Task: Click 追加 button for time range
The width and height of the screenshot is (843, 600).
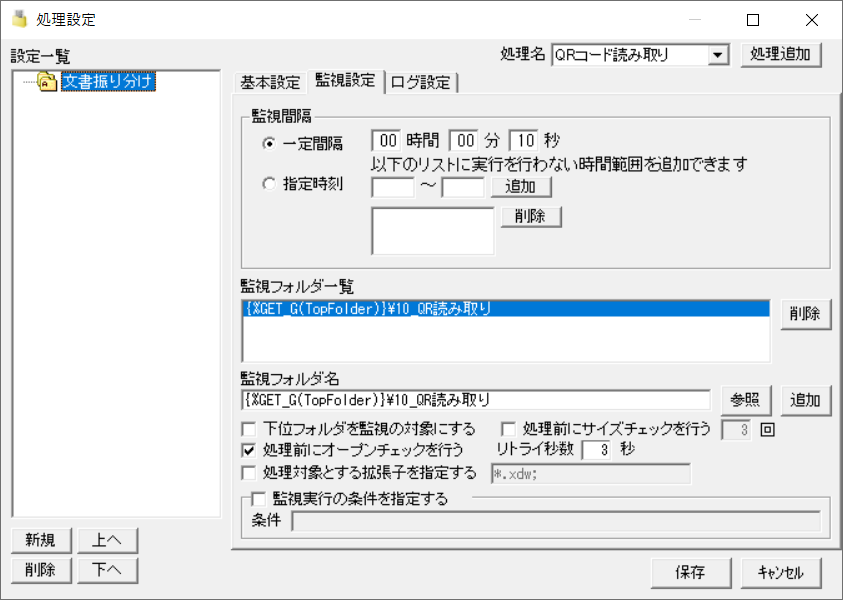Action: coord(521,187)
